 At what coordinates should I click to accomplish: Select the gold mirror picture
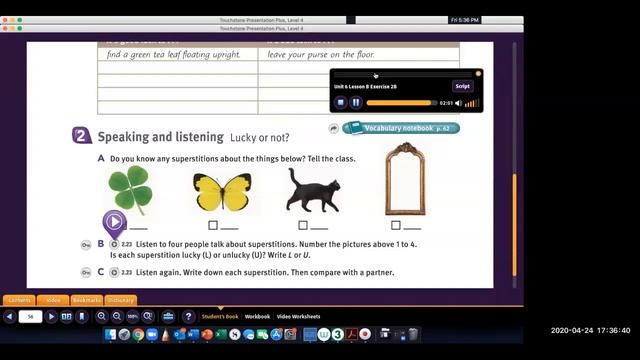point(405,179)
